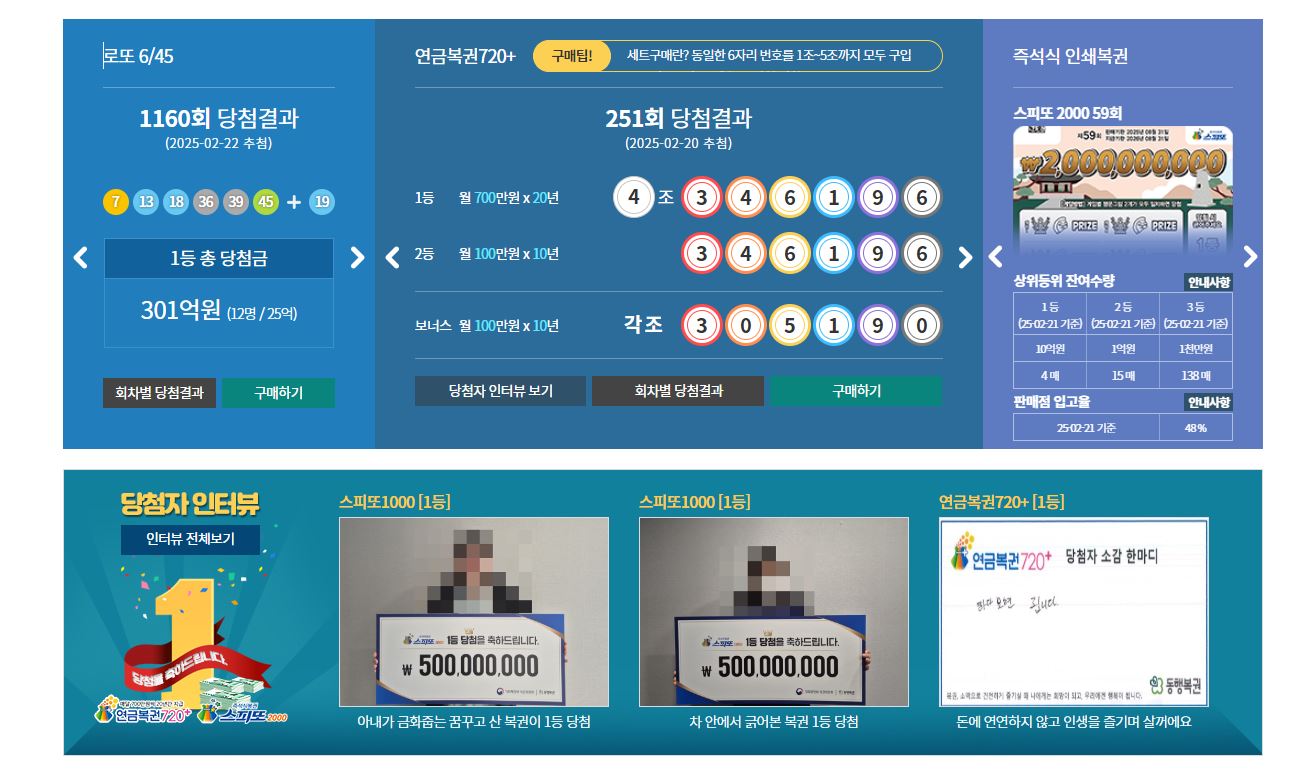Viewport: 1291px width, 773px height.
Task: Click caption 아내가 금화줍는 꿈꾸고 산 복권이 1등 당첨
Action: pyautogui.click(x=474, y=722)
